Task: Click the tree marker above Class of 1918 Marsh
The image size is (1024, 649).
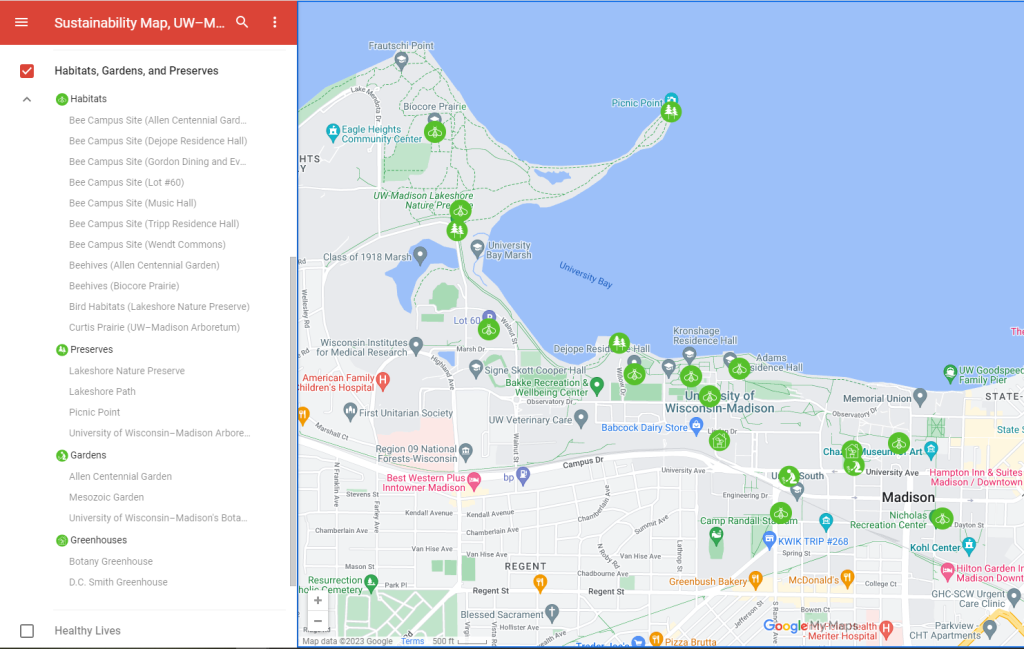Action: pyautogui.click(x=456, y=230)
